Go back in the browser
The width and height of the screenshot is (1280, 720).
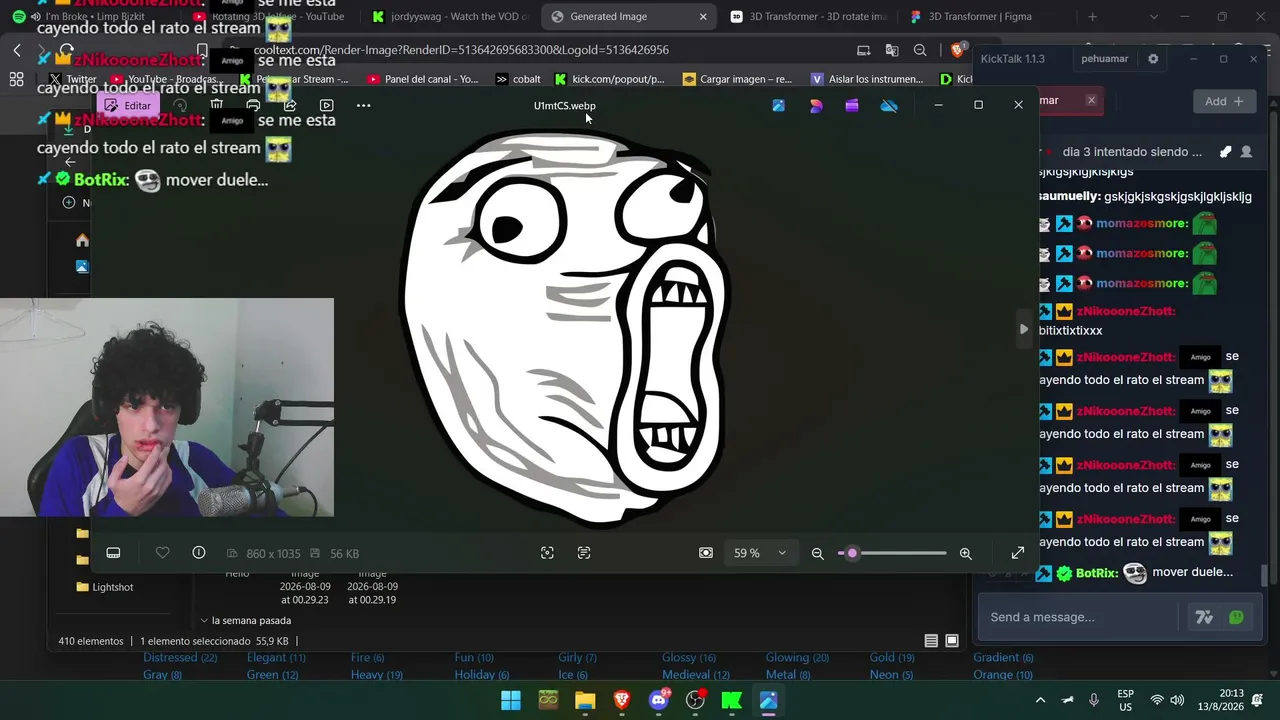[17, 50]
